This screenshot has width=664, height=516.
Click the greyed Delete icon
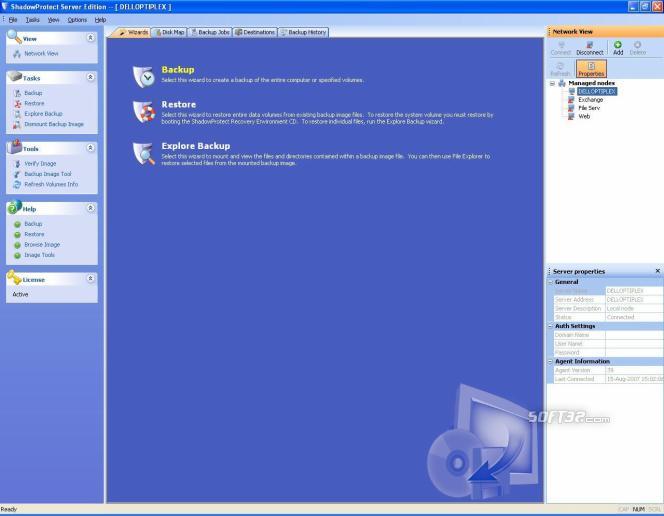coord(637,48)
